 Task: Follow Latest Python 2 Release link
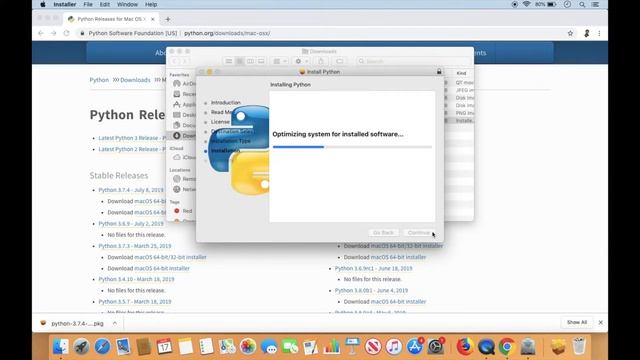(x=132, y=149)
